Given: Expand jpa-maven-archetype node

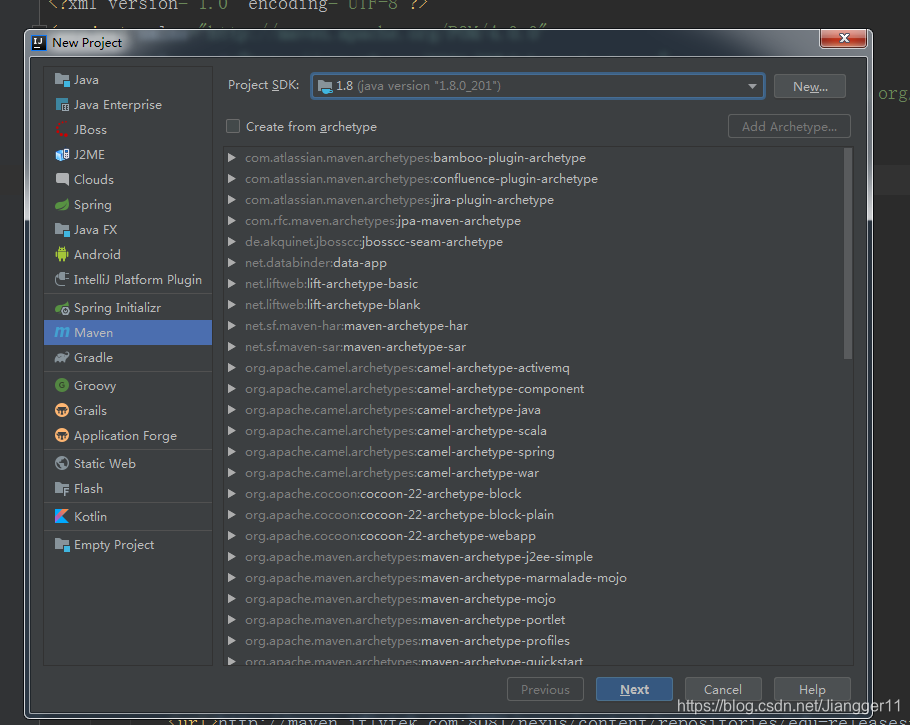Looking at the screenshot, I should click(x=232, y=221).
